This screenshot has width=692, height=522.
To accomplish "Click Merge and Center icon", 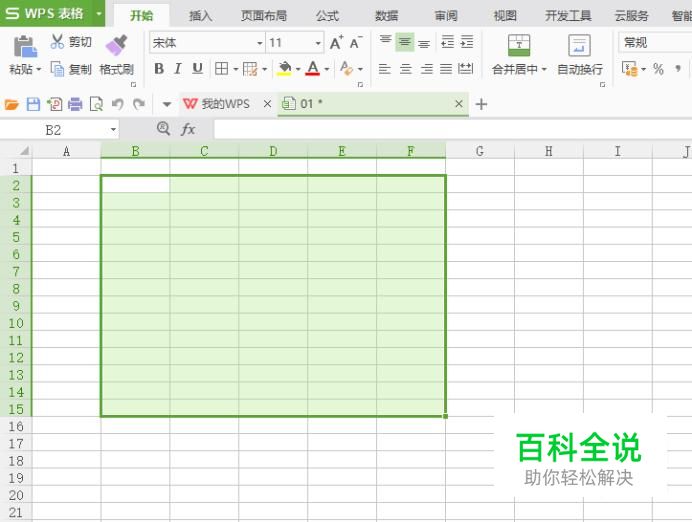I will (519, 45).
